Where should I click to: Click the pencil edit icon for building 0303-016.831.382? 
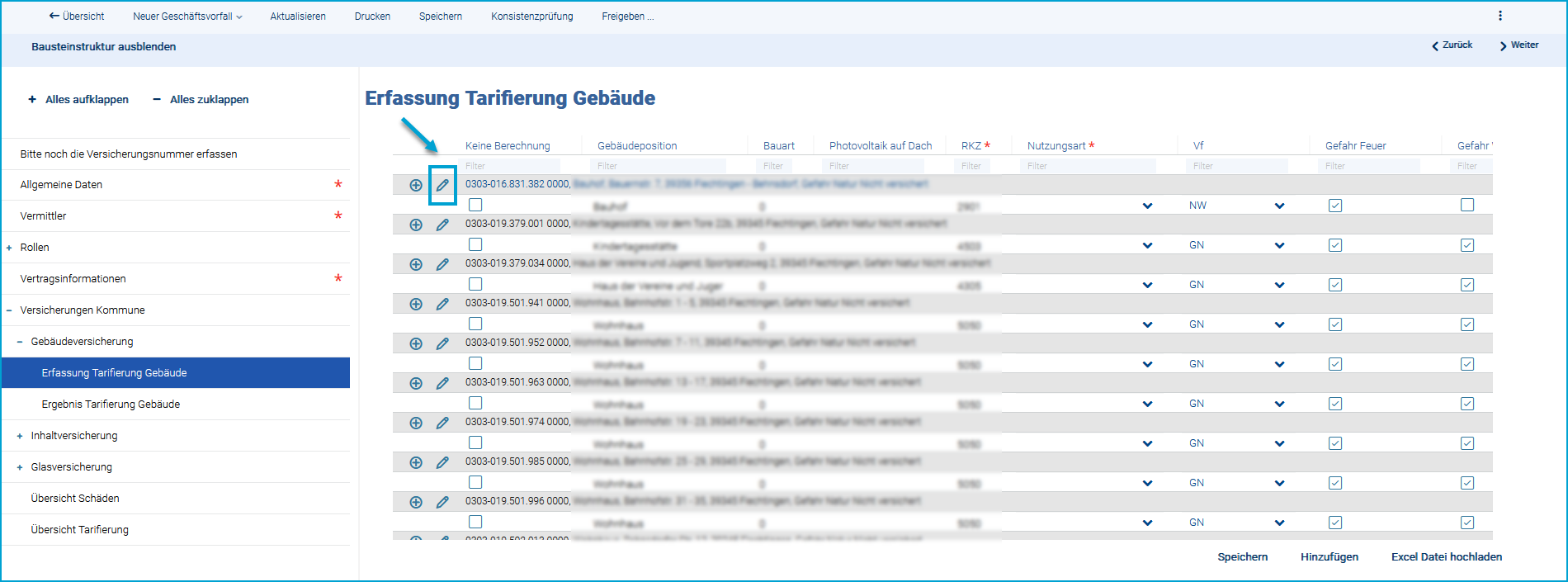click(x=442, y=185)
